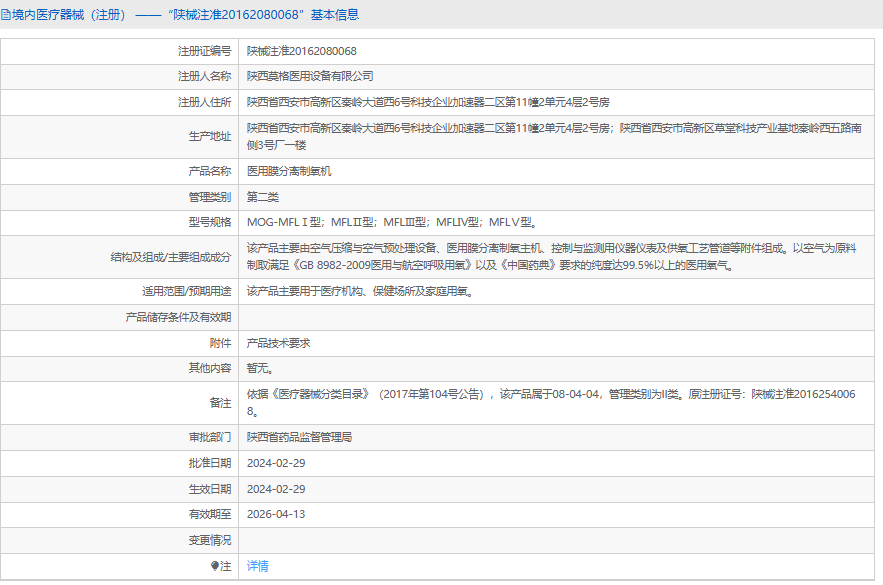Click registrant name 陕西莫格医用设备有限公司
Viewport: 883px width, 585px height.
(x=311, y=76)
